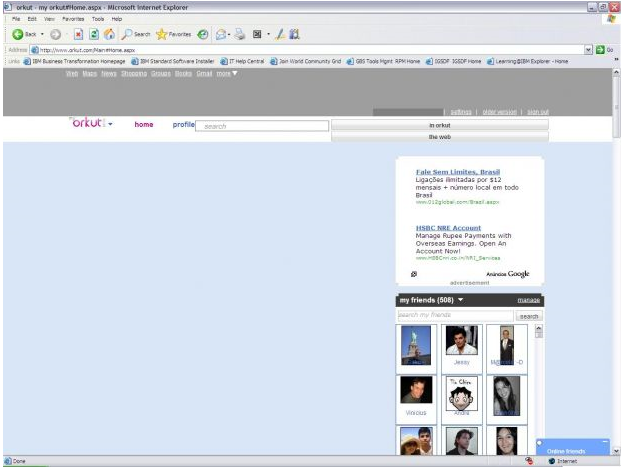Open the cartoon face friend thumbnail
The image size is (628, 468).
[x=461, y=394]
